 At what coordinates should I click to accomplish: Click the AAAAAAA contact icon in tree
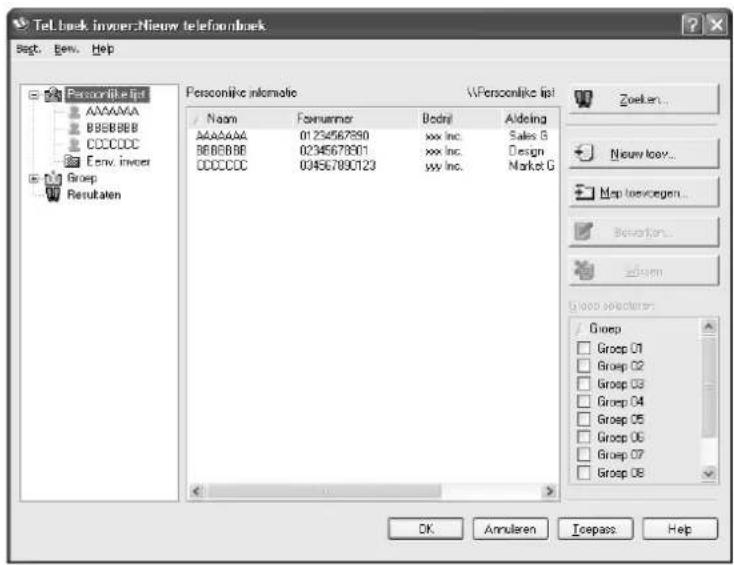(x=74, y=111)
